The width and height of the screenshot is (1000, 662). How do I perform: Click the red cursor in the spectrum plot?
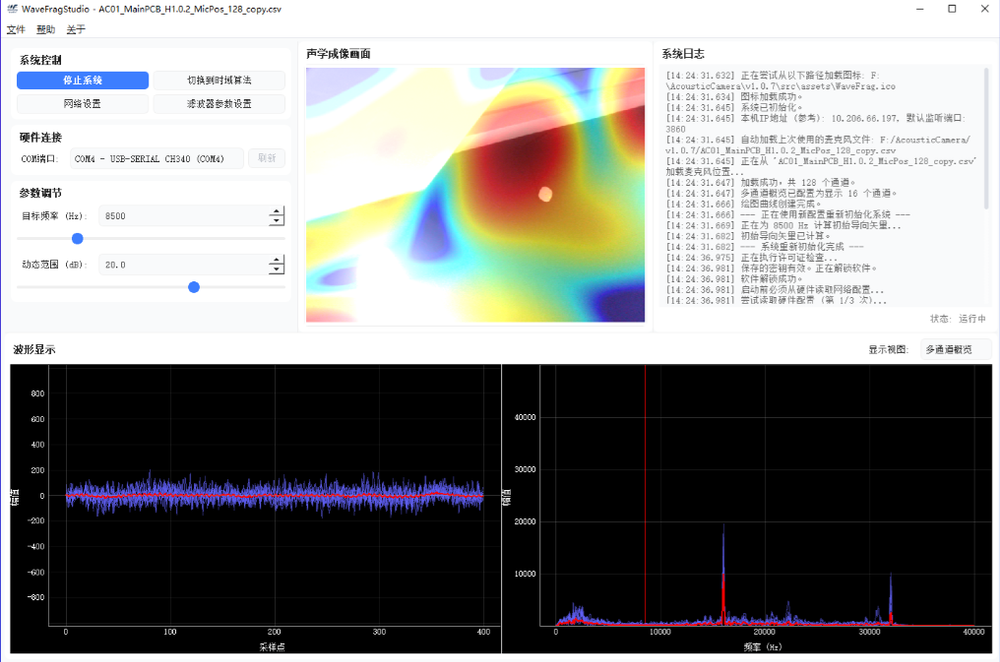click(x=647, y=500)
